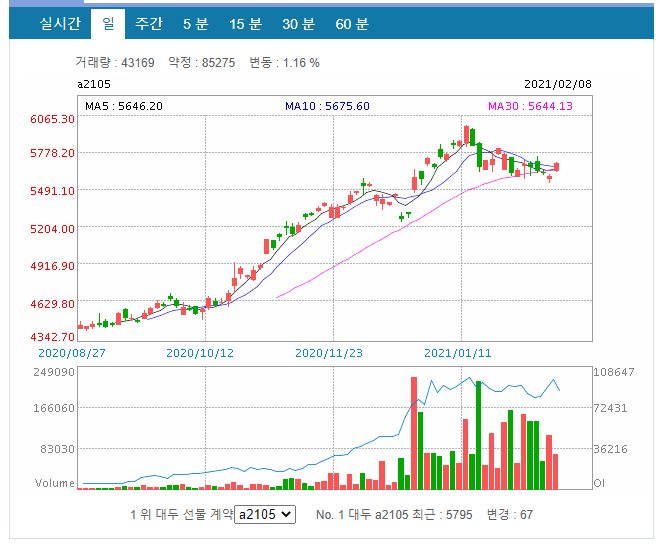Image resolution: width=660 pixels, height=546 pixels.
Task: Click the magenta MA30 label
Action: click(x=530, y=106)
